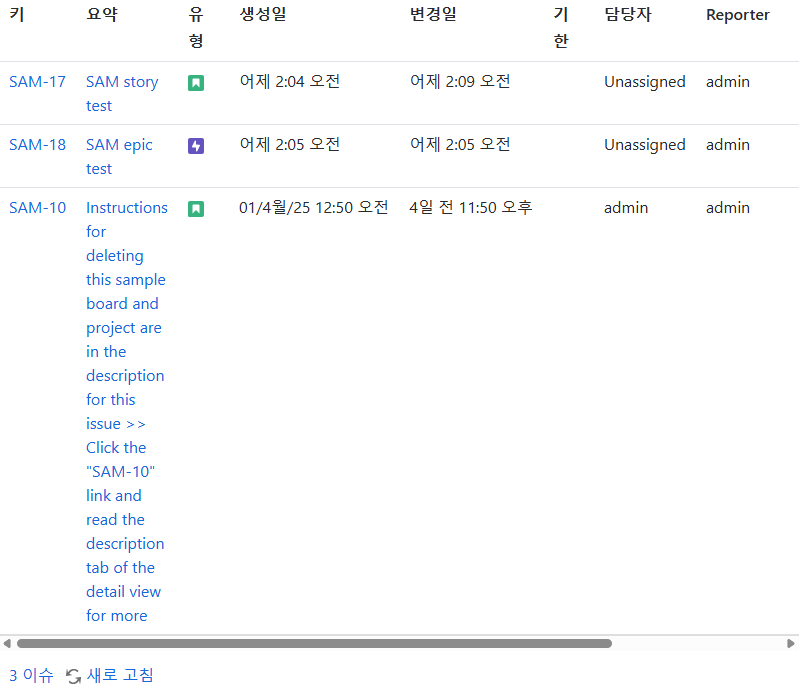800x690 pixels.
Task: Open issue key SAM-10
Action: pos(37,208)
